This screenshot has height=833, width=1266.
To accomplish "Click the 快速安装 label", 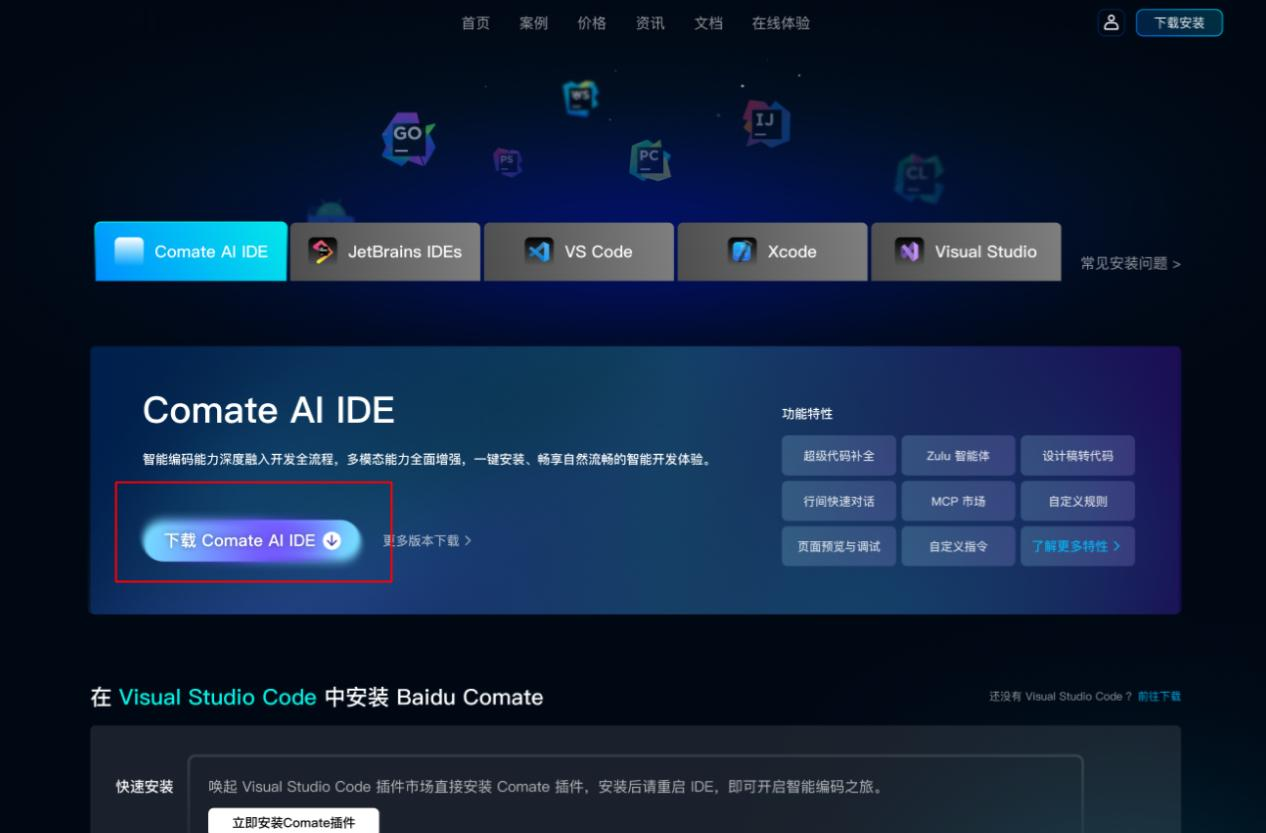I will coord(144,787).
